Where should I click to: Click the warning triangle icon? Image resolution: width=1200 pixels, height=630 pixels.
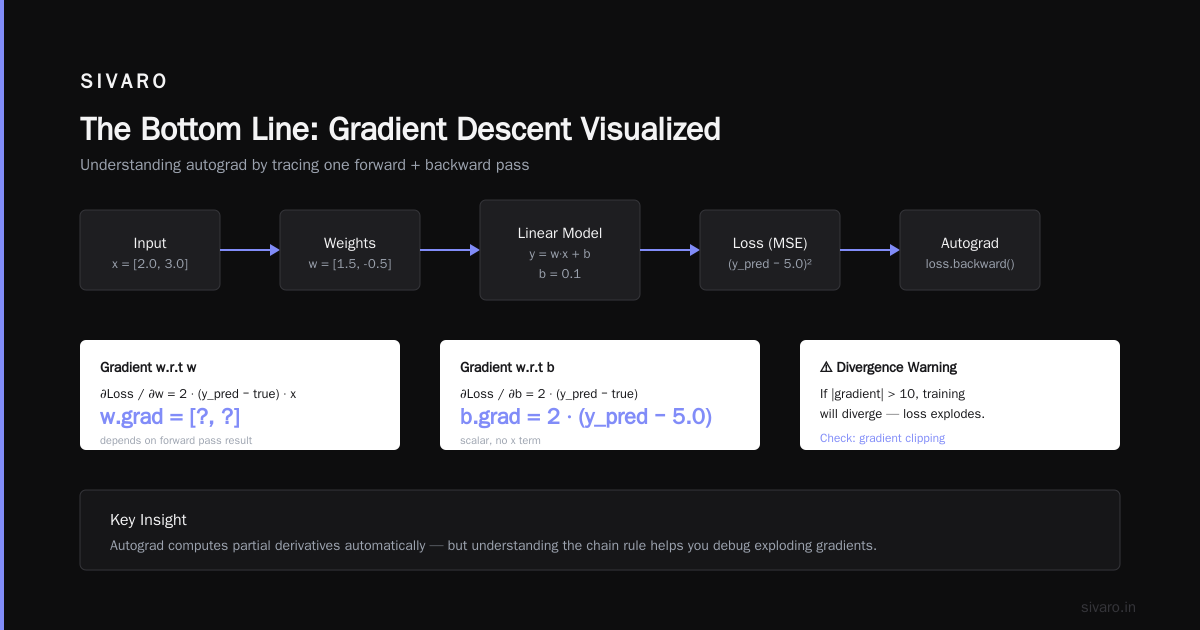point(826,367)
